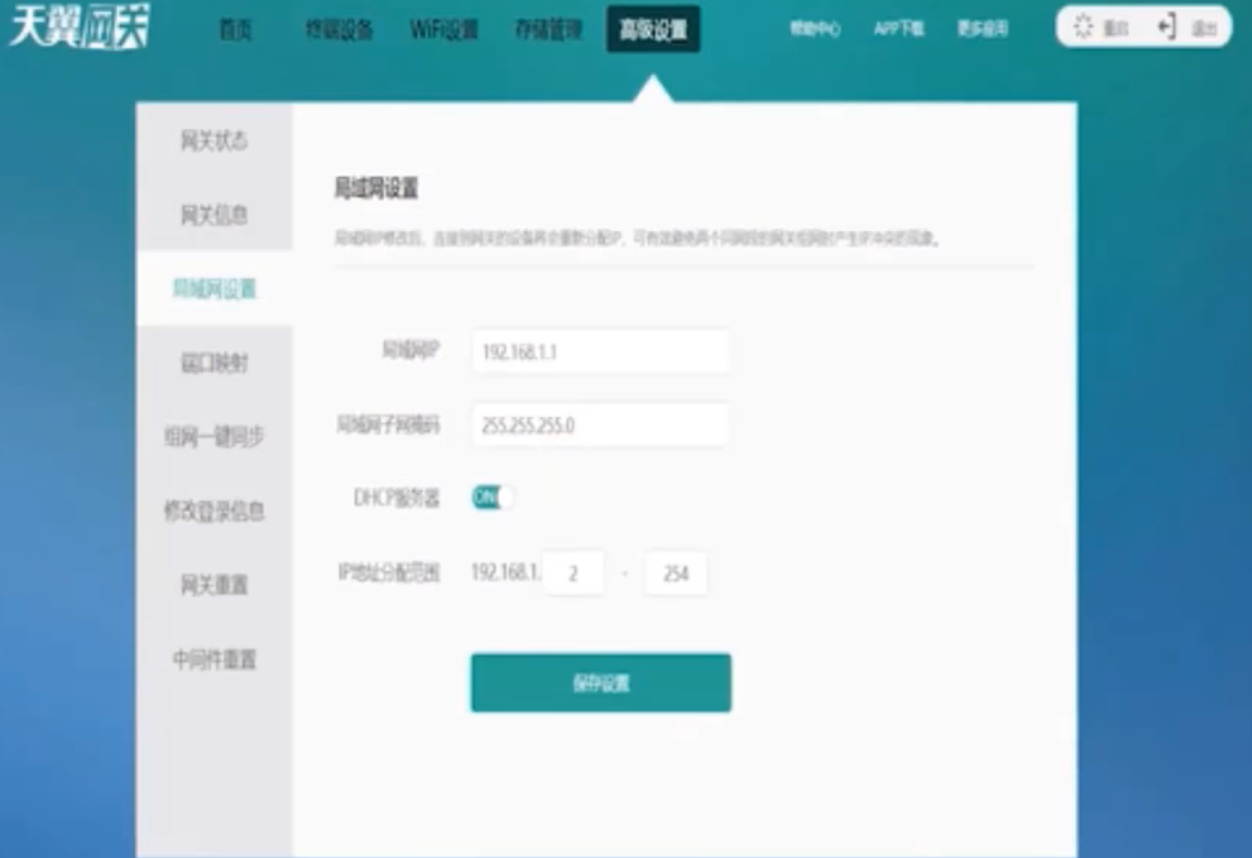Open the 存储管理 tab
The image size is (1252, 858).
click(x=548, y=30)
